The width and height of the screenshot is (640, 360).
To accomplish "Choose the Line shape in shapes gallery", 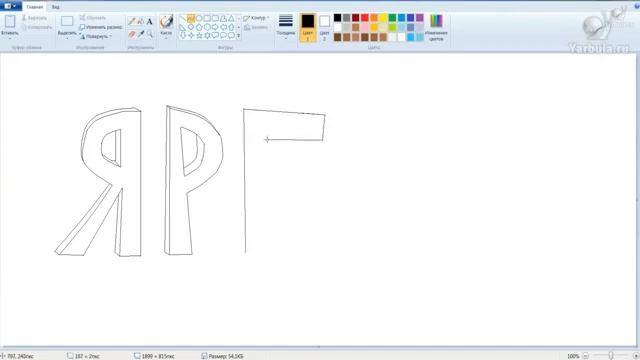I will (x=183, y=18).
